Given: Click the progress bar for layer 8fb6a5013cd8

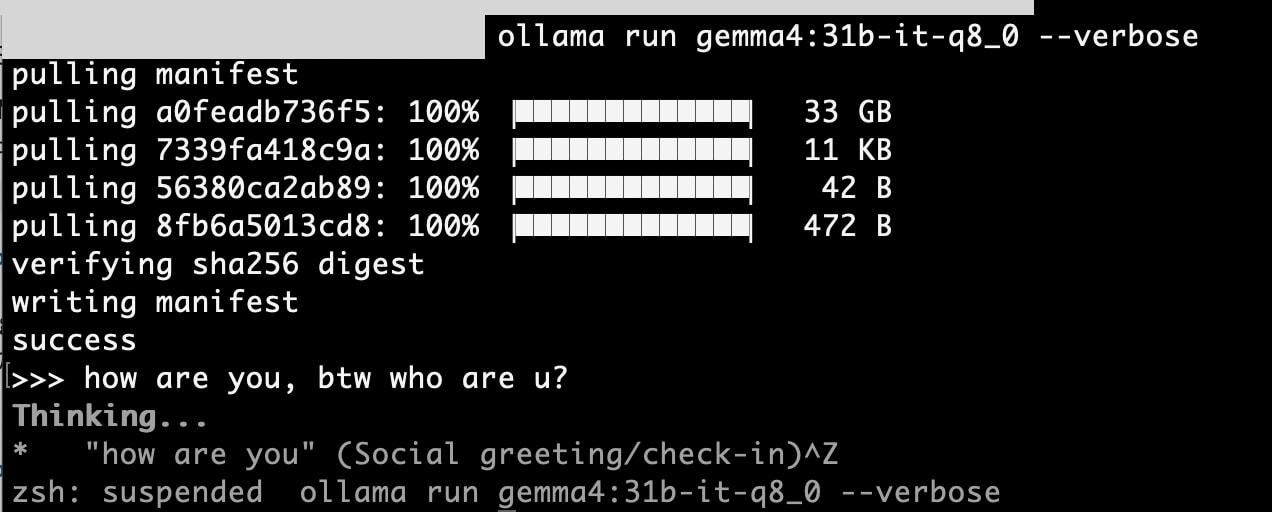Looking at the screenshot, I should click(x=632, y=226).
